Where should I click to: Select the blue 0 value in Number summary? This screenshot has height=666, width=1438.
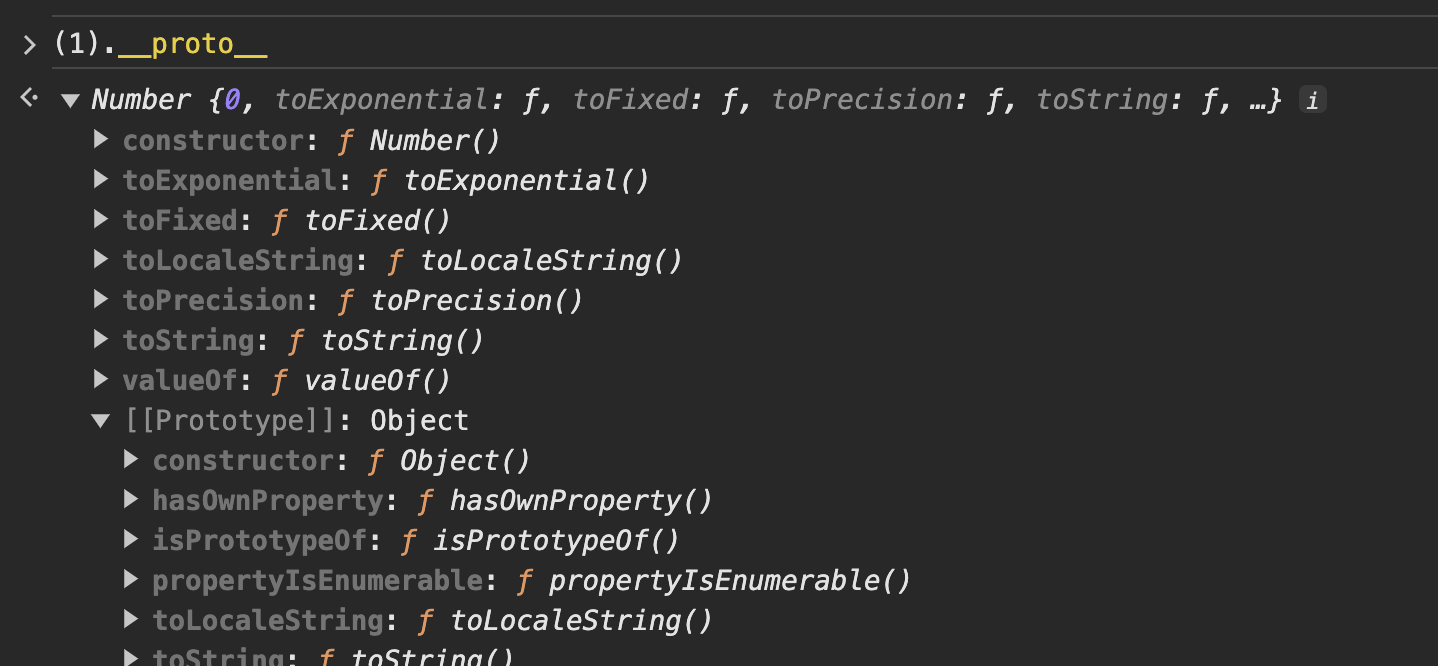coord(231,99)
